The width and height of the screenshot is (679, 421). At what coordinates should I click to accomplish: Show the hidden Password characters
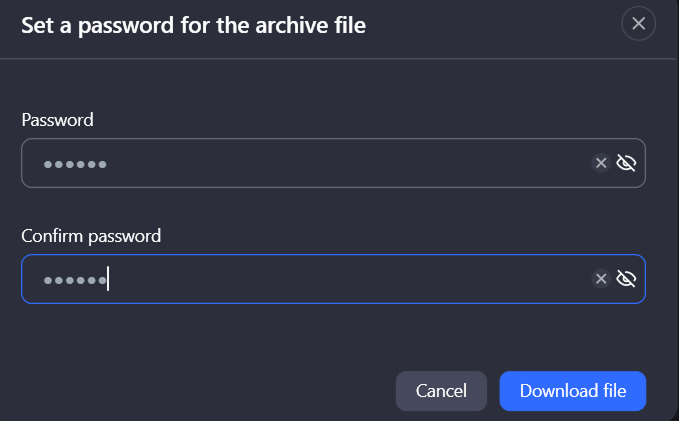pos(627,163)
